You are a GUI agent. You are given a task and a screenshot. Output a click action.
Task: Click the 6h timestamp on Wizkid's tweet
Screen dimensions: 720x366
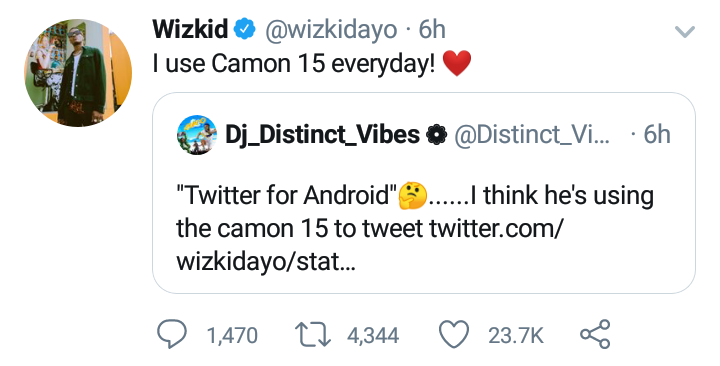point(432,30)
